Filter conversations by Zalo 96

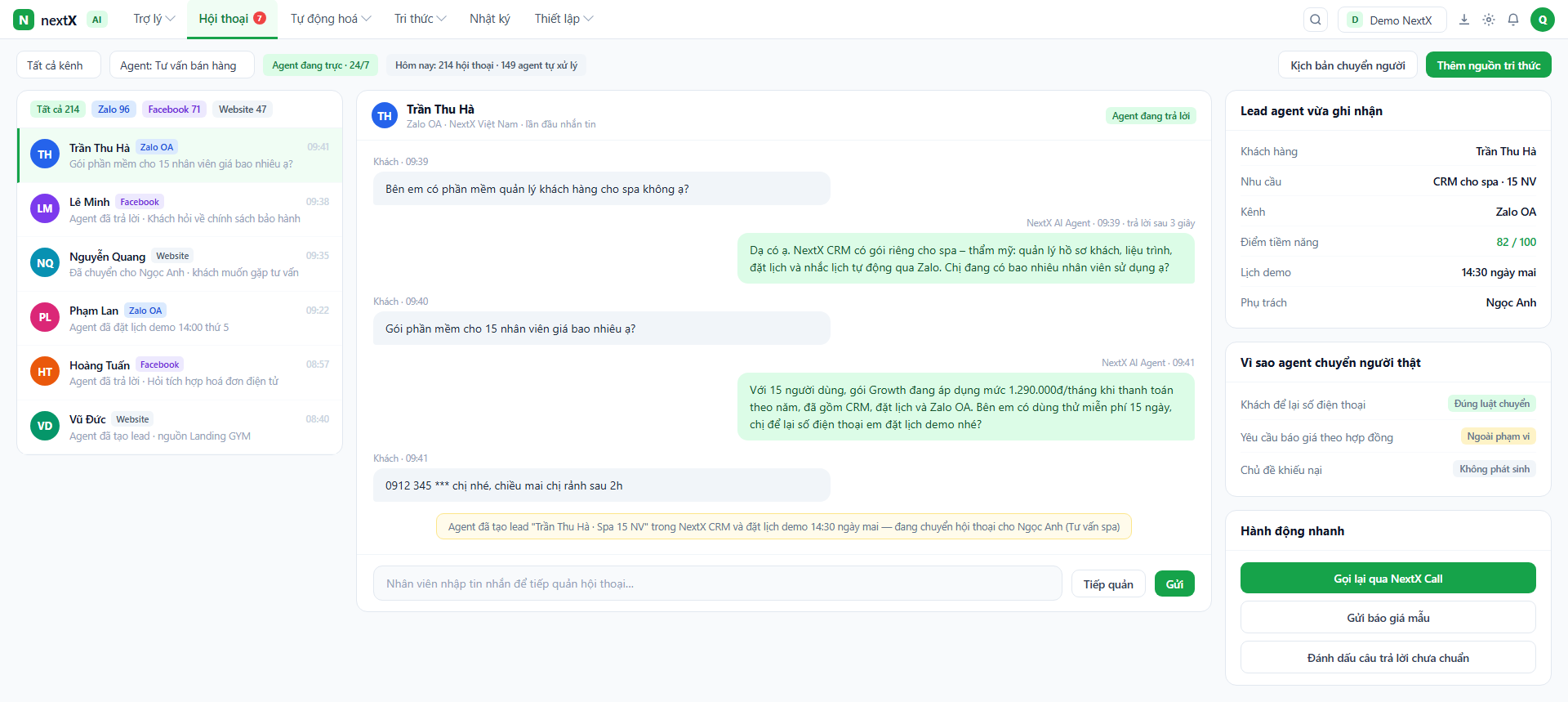tap(114, 110)
